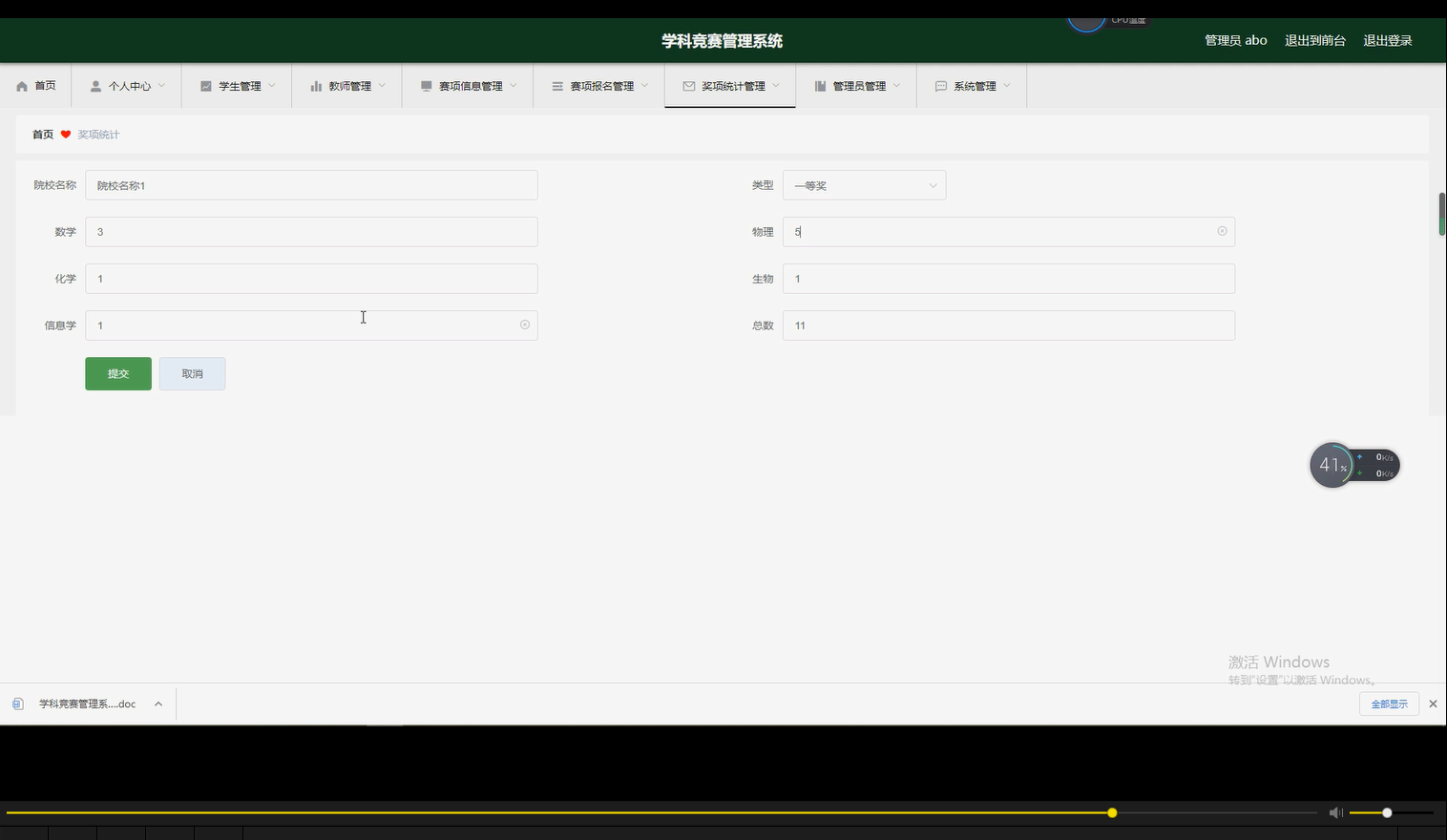The width and height of the screenshot is (1447, 840).
Task: Click the home icon beside 首页 nav item
Action: [21, 85]
